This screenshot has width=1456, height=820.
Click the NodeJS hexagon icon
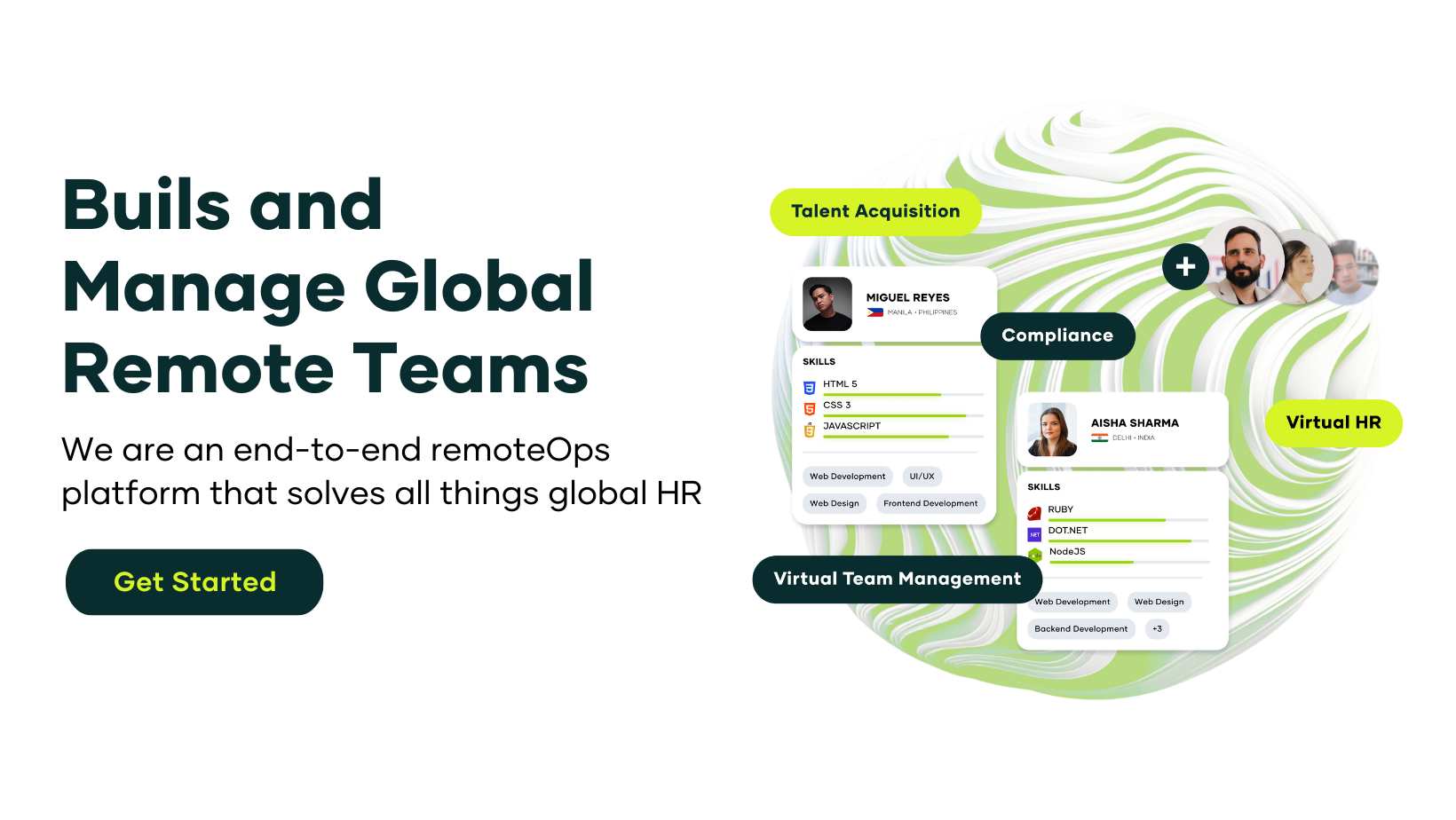coord(1034,554)
